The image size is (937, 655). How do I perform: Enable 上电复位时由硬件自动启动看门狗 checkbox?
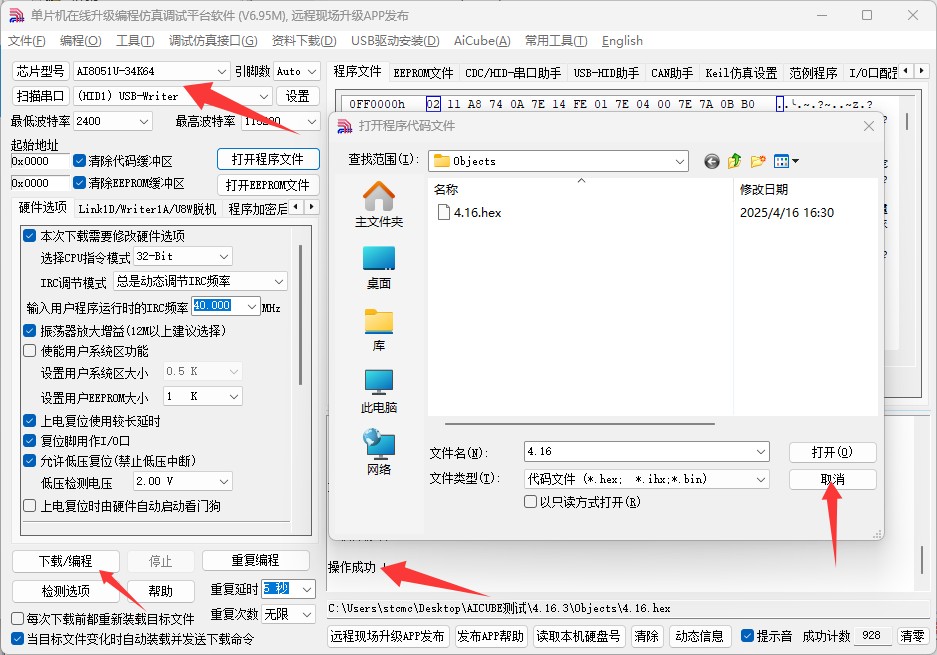[x=30, y=506]
